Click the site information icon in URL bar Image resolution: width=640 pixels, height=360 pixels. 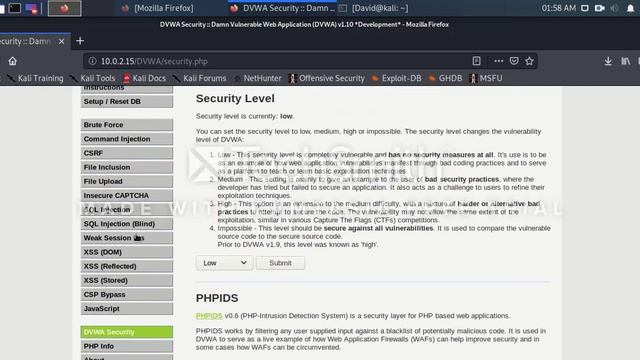93,61
